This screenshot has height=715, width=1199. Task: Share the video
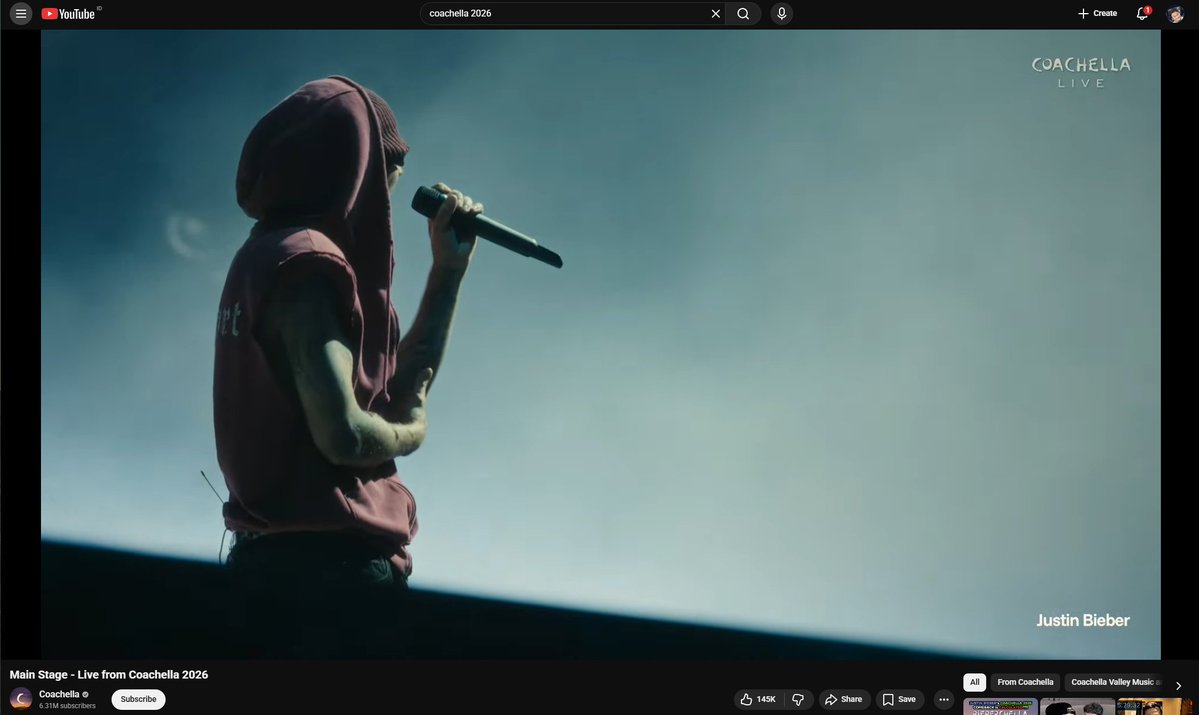click(x=844, y=699)
